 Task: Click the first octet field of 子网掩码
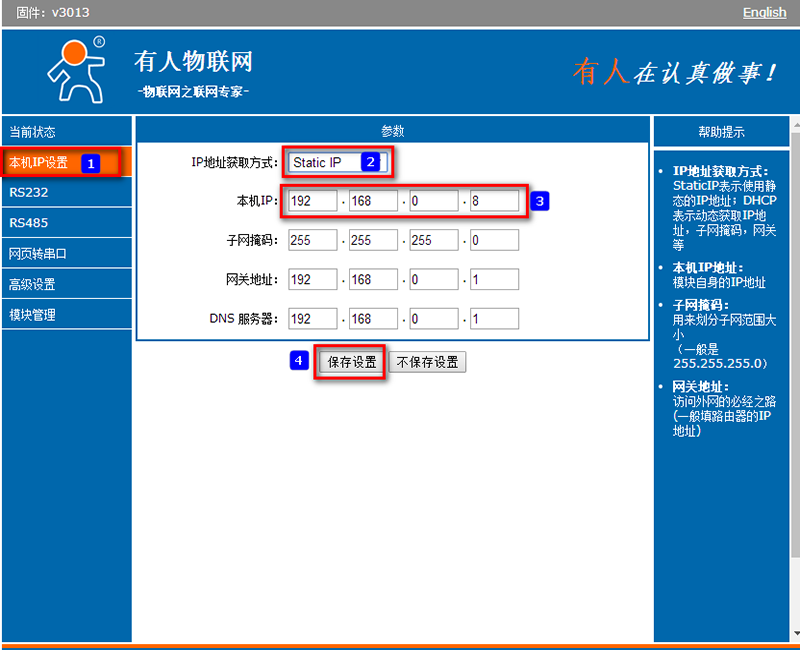coord(312,241)
